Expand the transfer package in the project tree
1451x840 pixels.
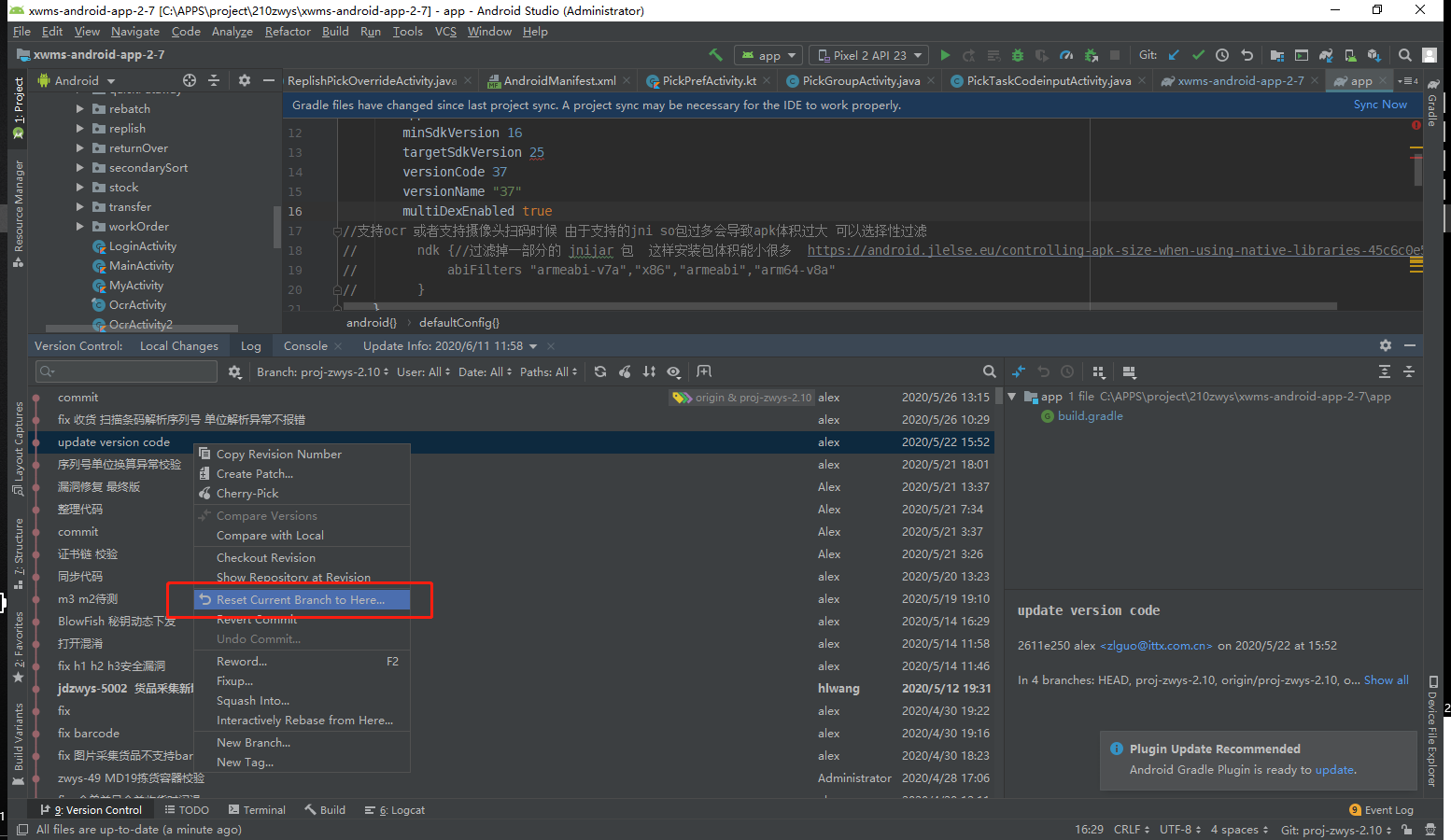(81, 206)
